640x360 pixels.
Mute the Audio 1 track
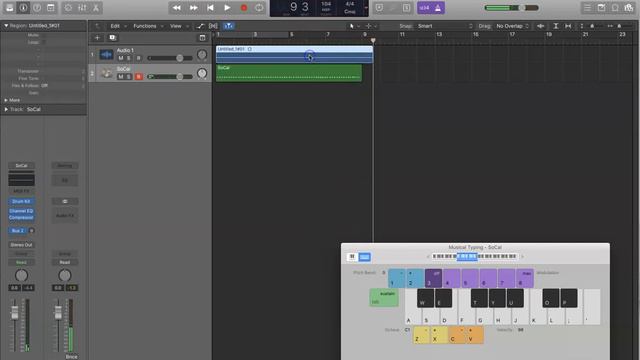click(x=120, y=58)
